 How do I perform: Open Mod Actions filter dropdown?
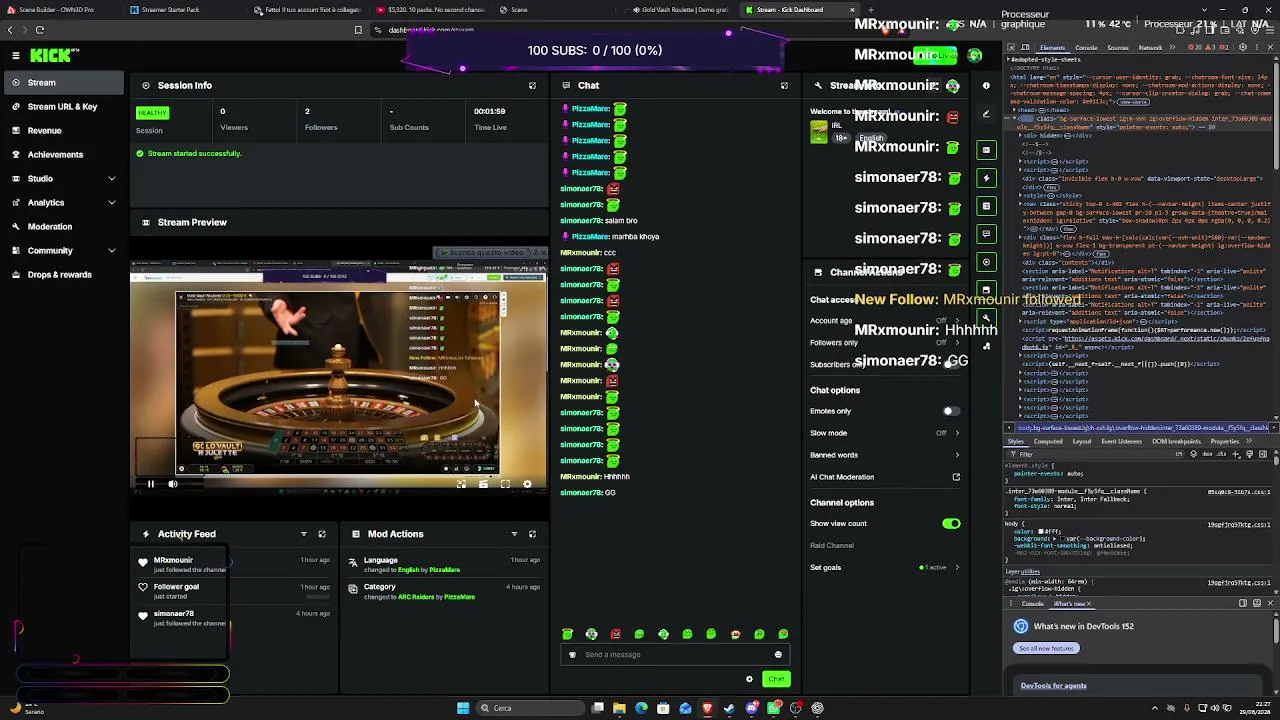514,534
